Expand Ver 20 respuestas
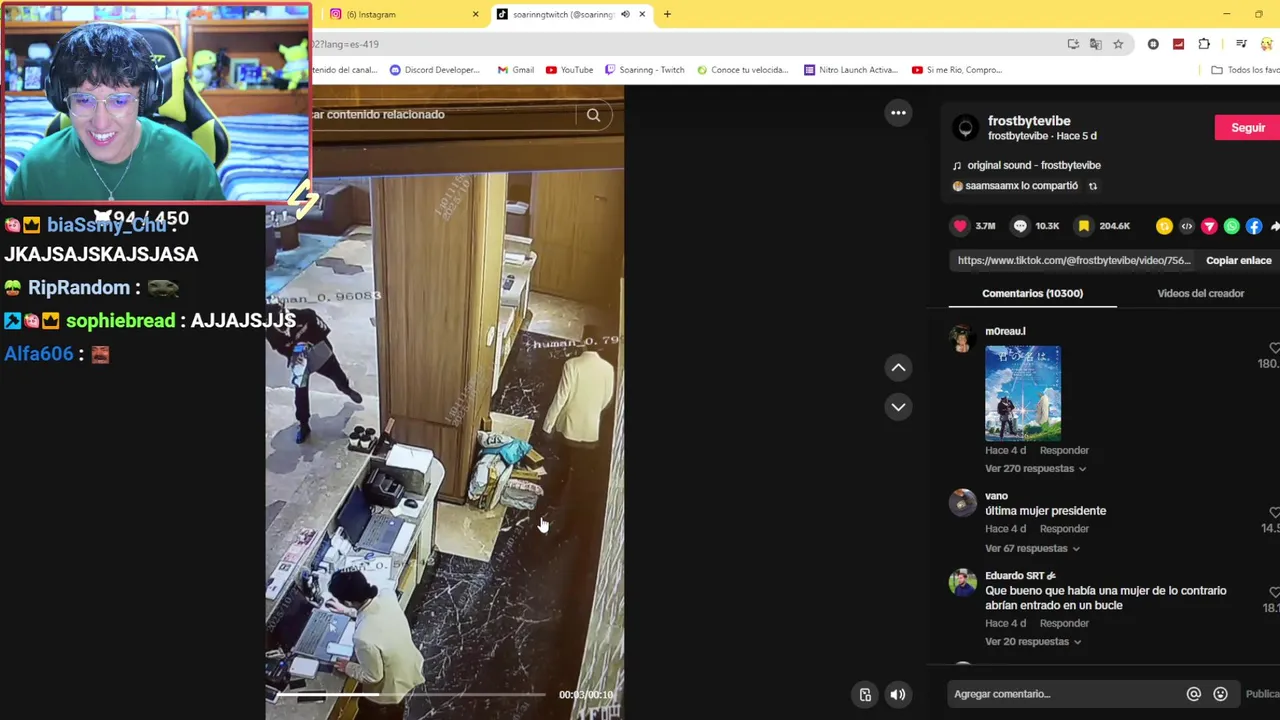This screenshot has width=1280, height=720. coord(1032,642)
